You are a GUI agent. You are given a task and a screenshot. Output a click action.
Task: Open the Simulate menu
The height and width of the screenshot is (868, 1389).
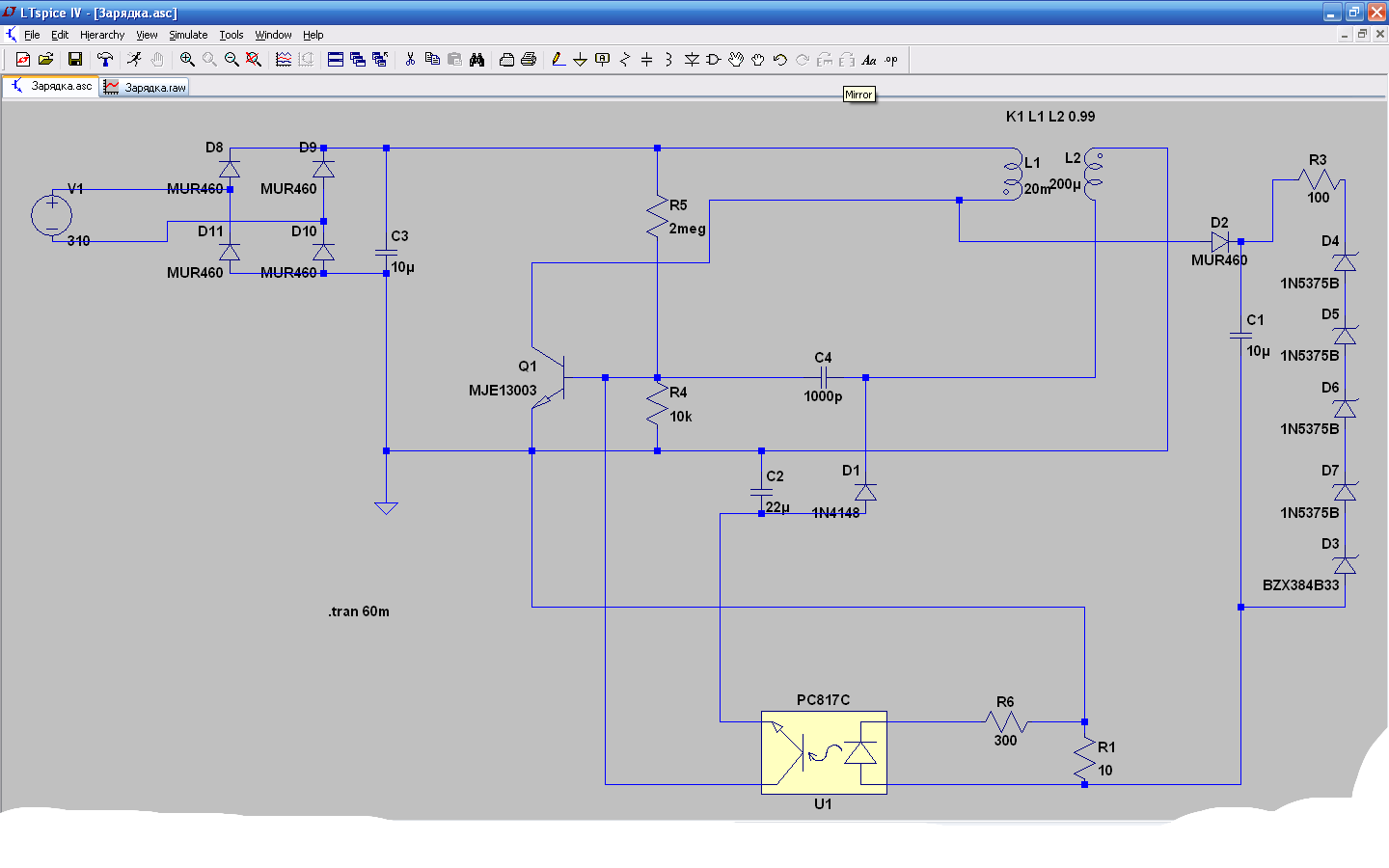coord(188,35)
